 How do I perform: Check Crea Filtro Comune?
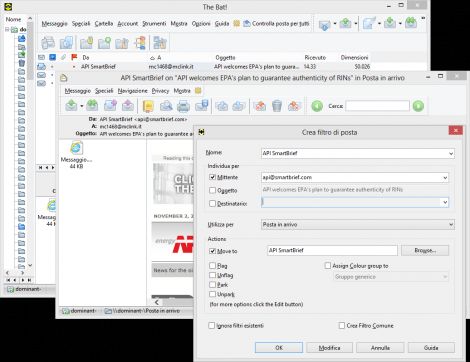pyautogui.click(x=342, y=325)
